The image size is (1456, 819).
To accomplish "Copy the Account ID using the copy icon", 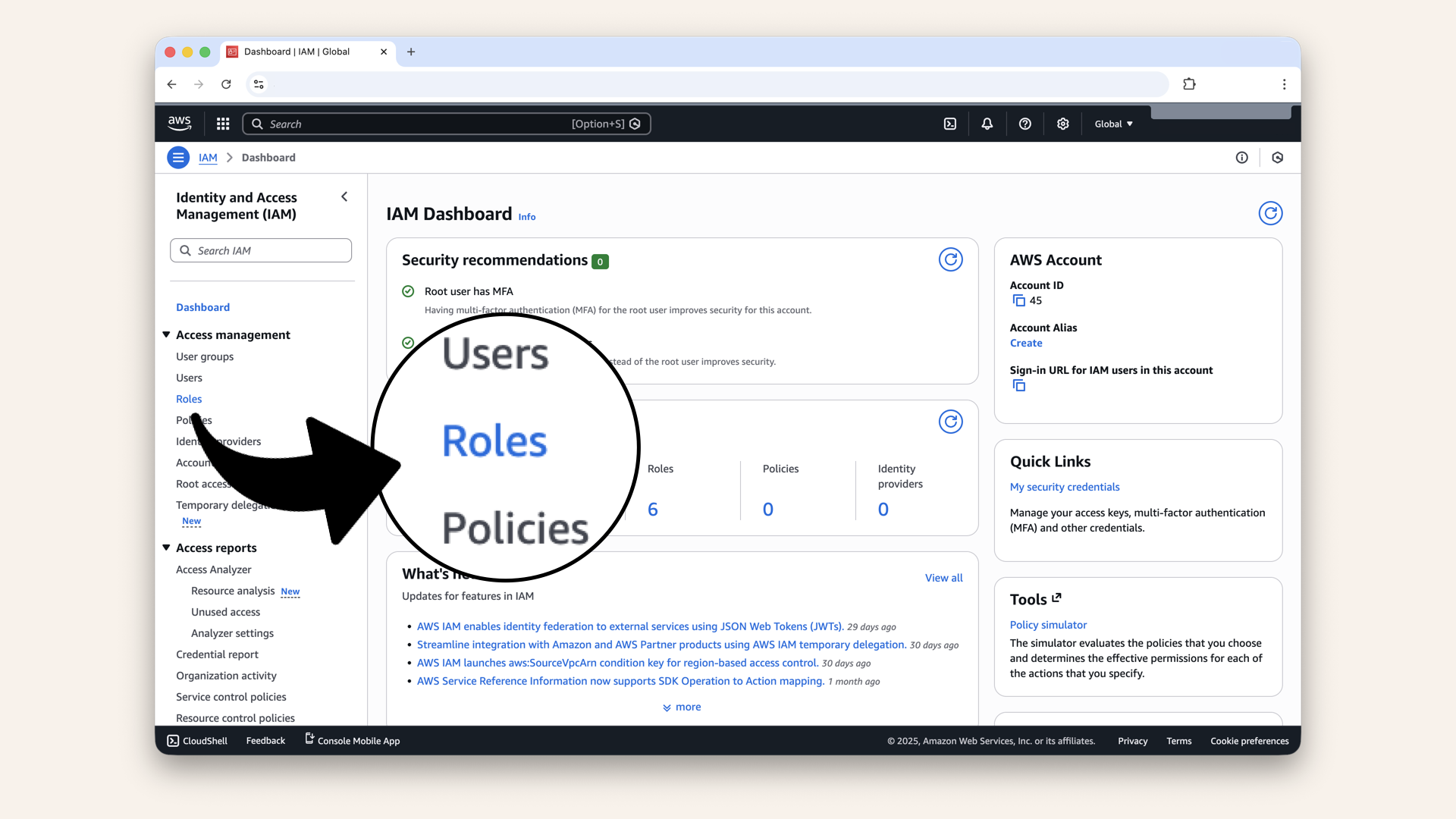I will 1018,300.
